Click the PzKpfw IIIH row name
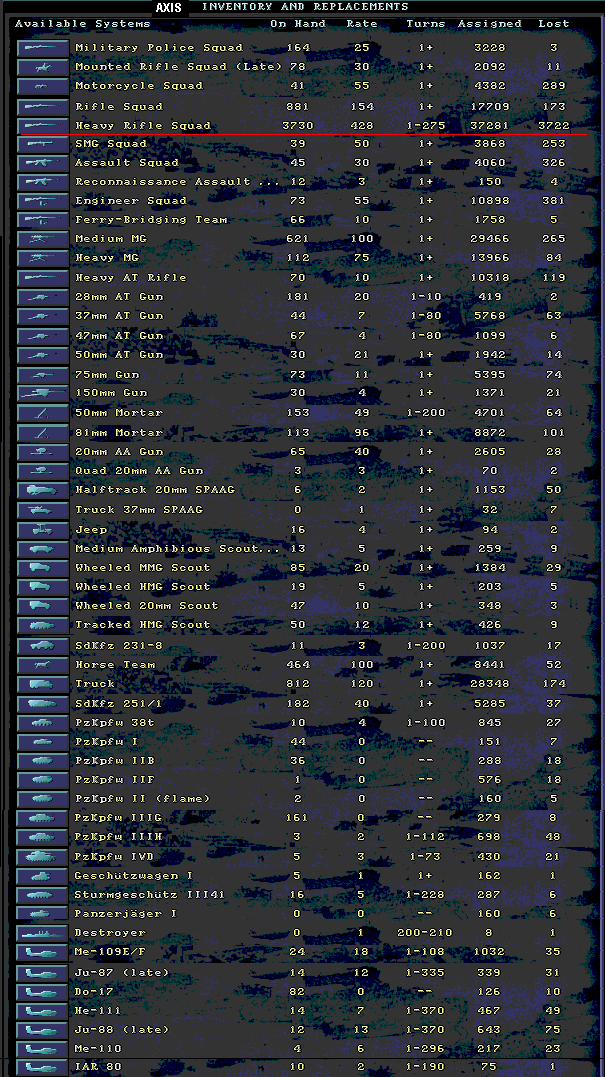Viewport: 605px width, 1077px height. click(x=118, y=837)
